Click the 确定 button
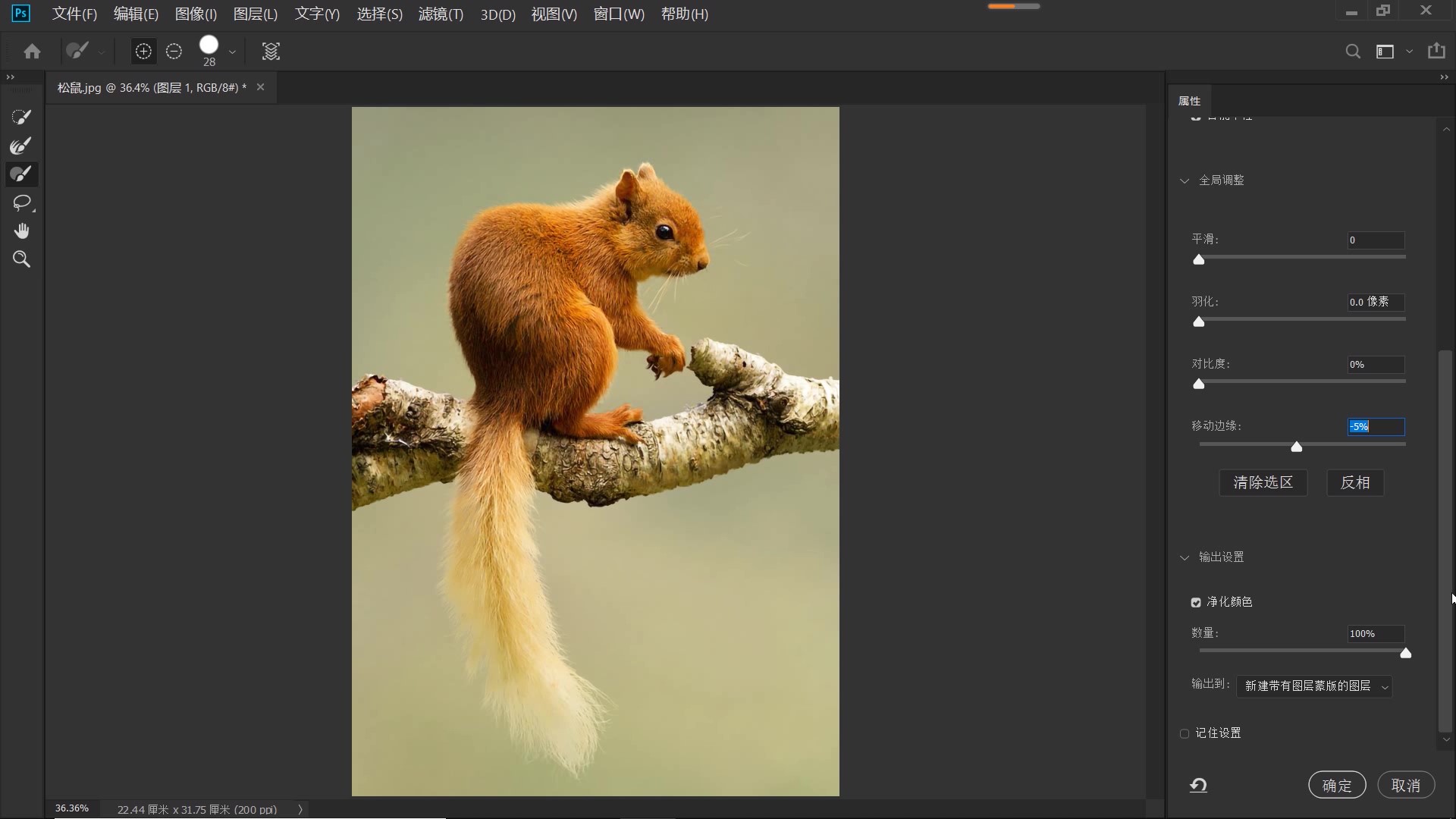 (x=1336, y=786)
